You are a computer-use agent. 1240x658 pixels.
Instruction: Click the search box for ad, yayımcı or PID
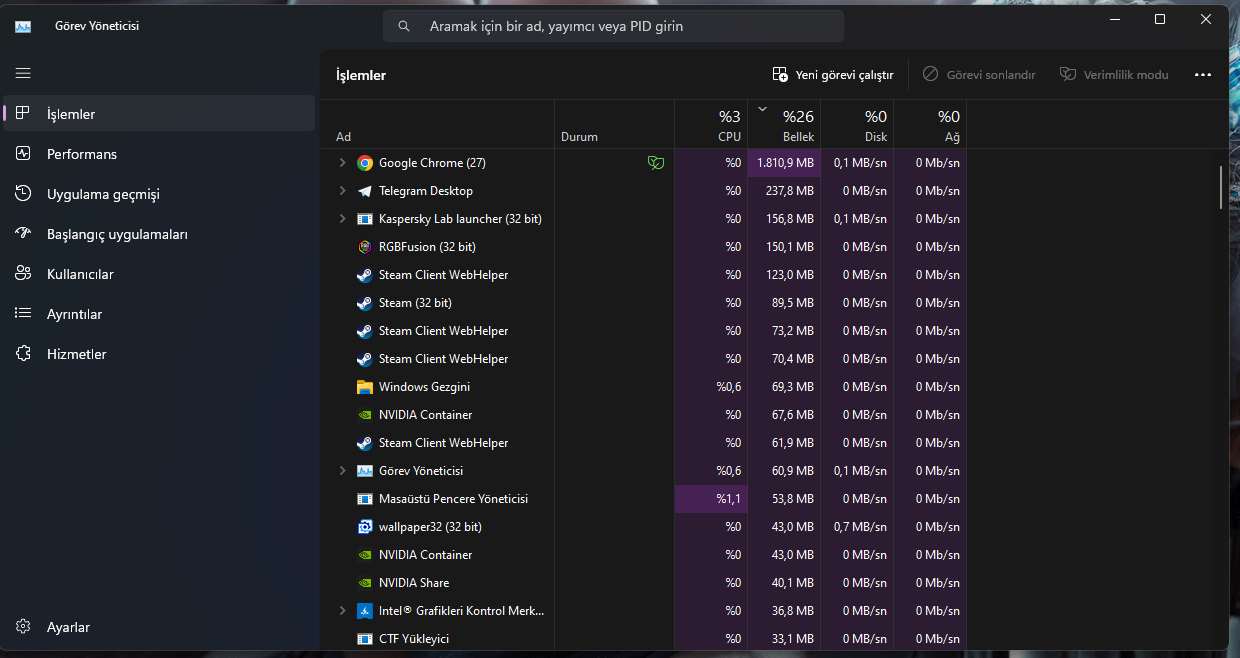click(x=613, y=26)
